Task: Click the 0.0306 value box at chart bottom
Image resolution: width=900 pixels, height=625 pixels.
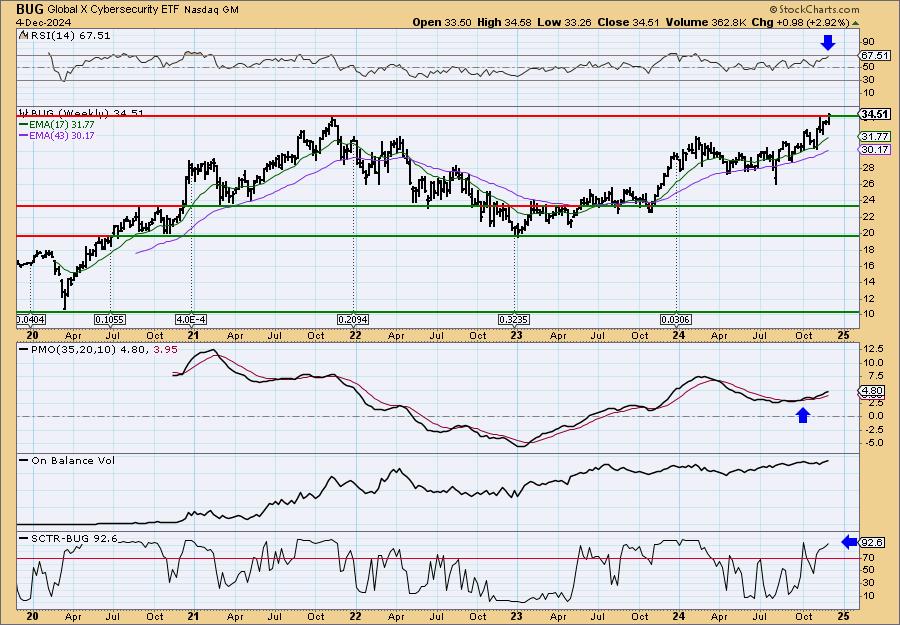Action: [676, 320]
